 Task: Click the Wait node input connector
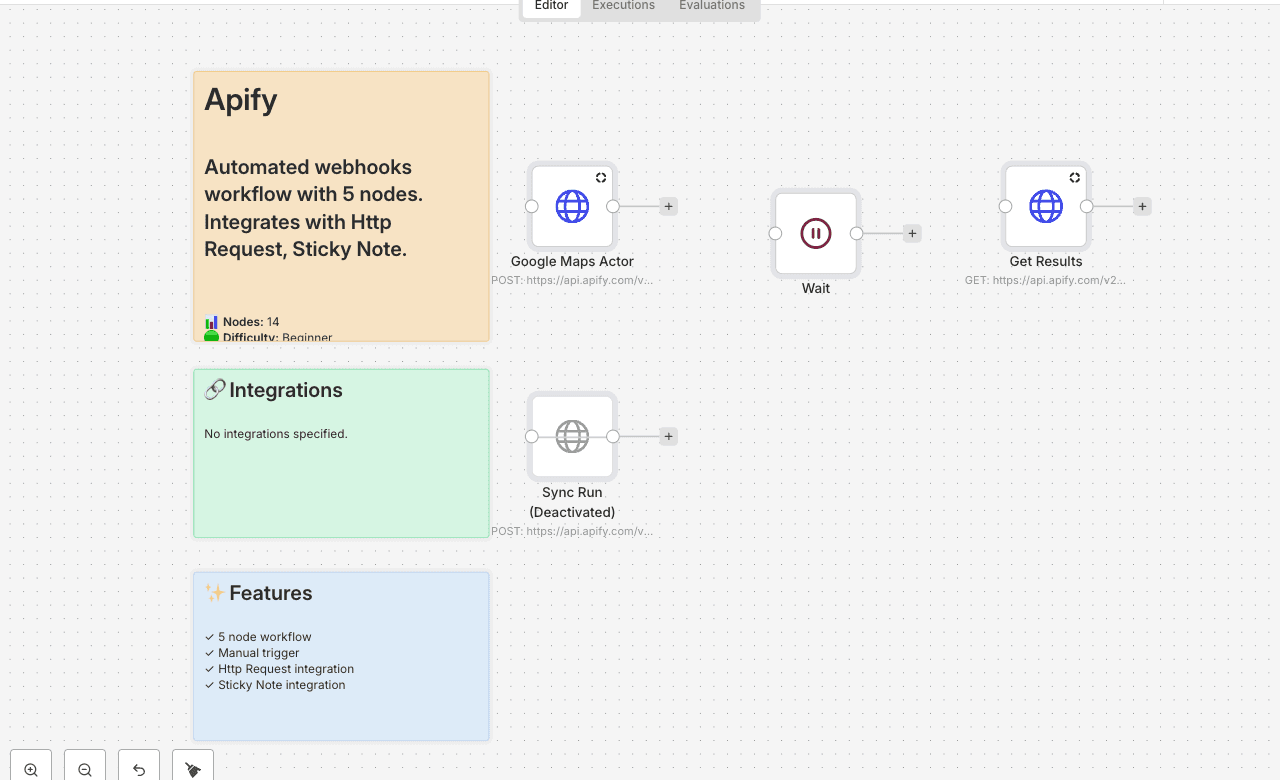point(775,234)
